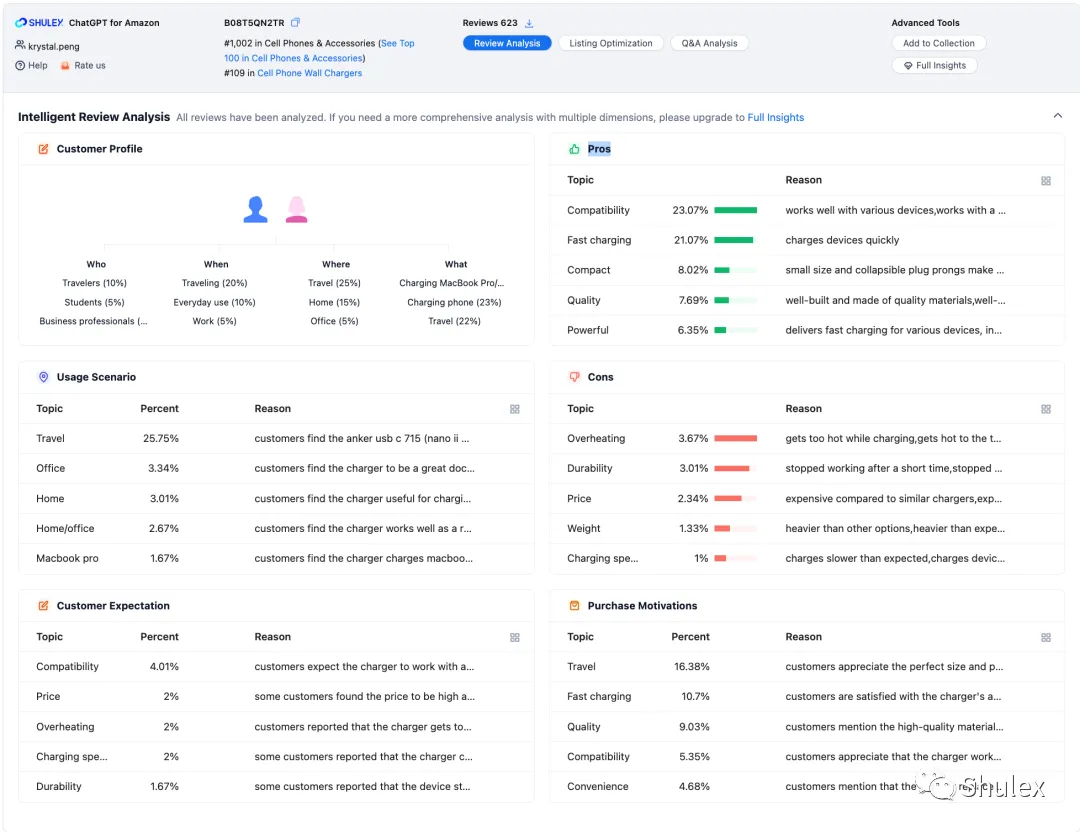Image resolution: width=1080 pixels, height=832 pixels.
Task: Click the Help question mark icon
Action: pos(20,65)
